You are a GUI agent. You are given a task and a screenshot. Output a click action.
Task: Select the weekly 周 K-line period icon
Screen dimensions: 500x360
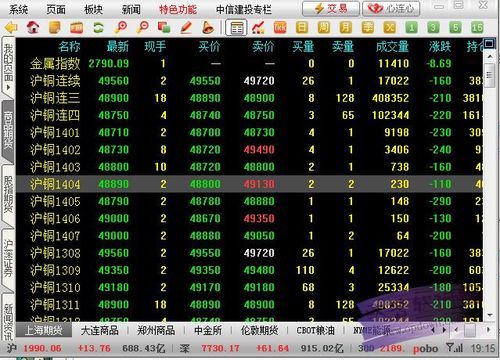click(324, 28)
